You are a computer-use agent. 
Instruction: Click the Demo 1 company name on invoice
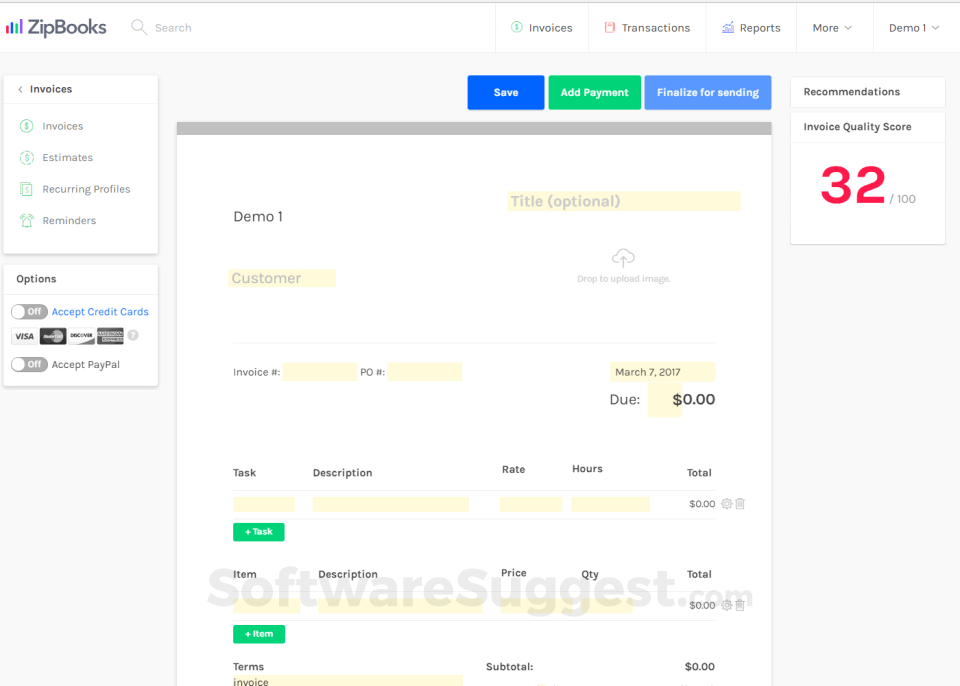coord(258,217)
